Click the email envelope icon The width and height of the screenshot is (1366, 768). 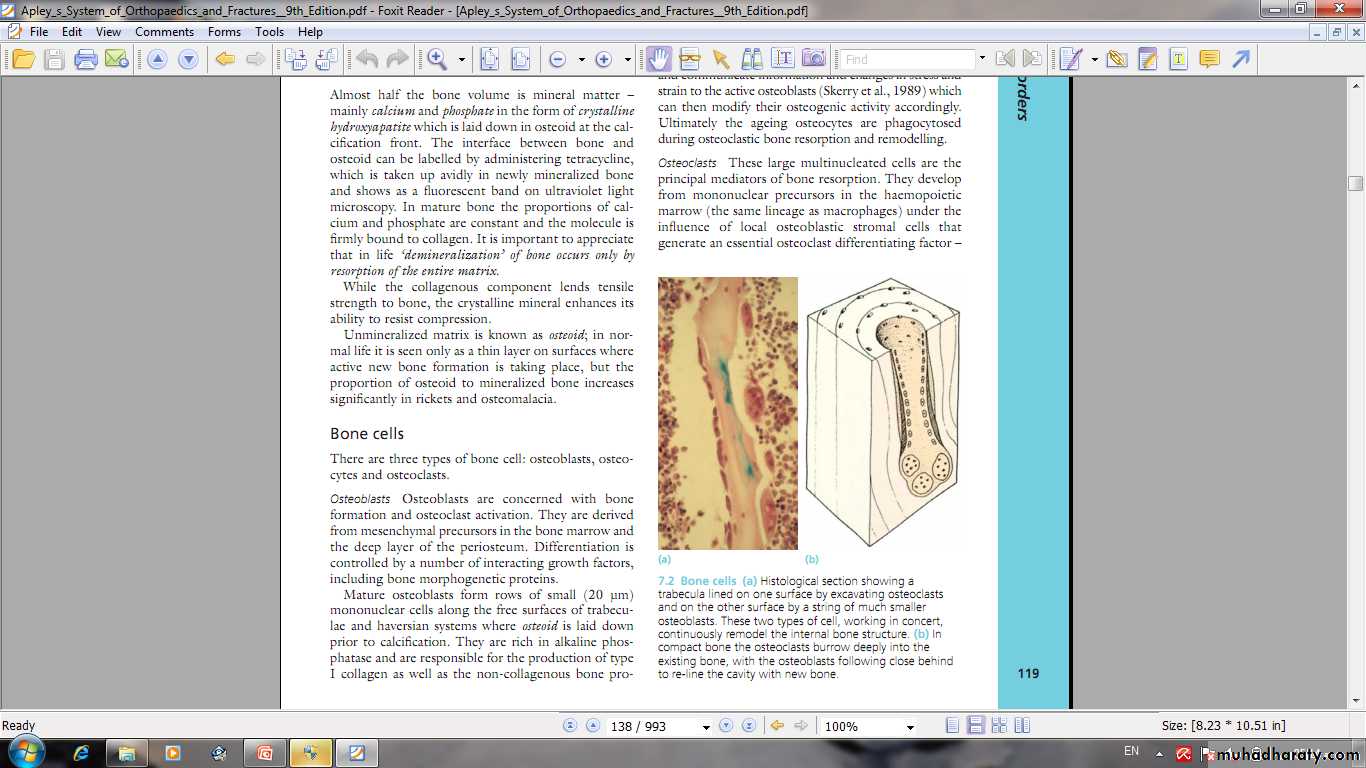(x=116, y=59)
